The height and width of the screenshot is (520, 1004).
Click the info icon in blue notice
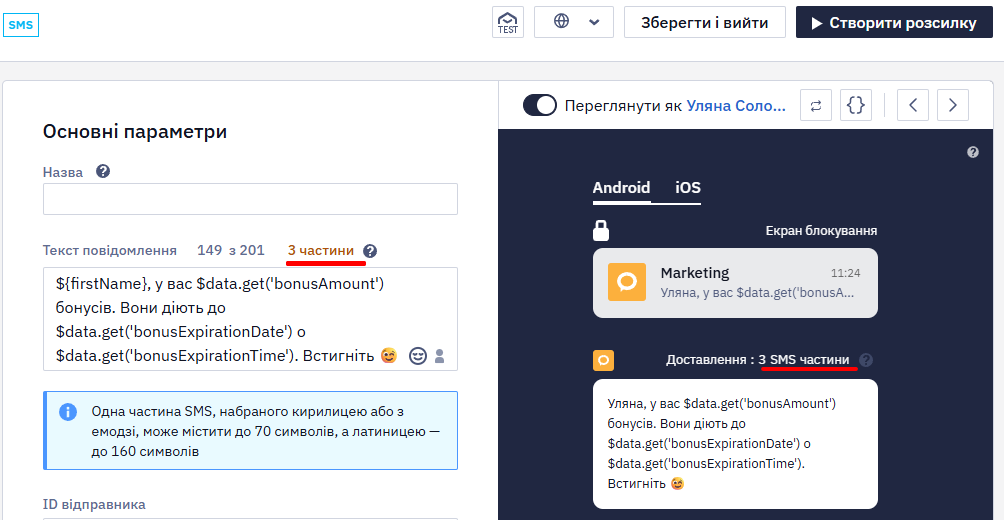68,412
